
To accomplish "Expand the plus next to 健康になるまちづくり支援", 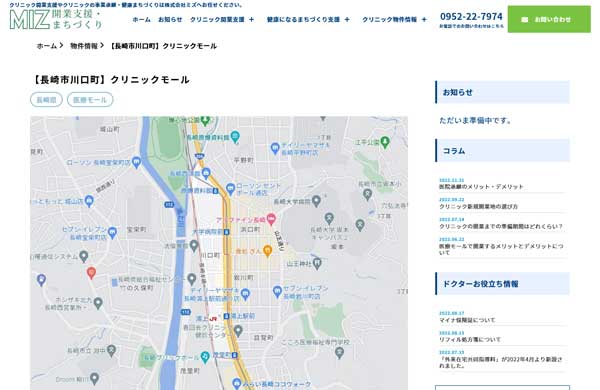I will [x=347, y=20].
